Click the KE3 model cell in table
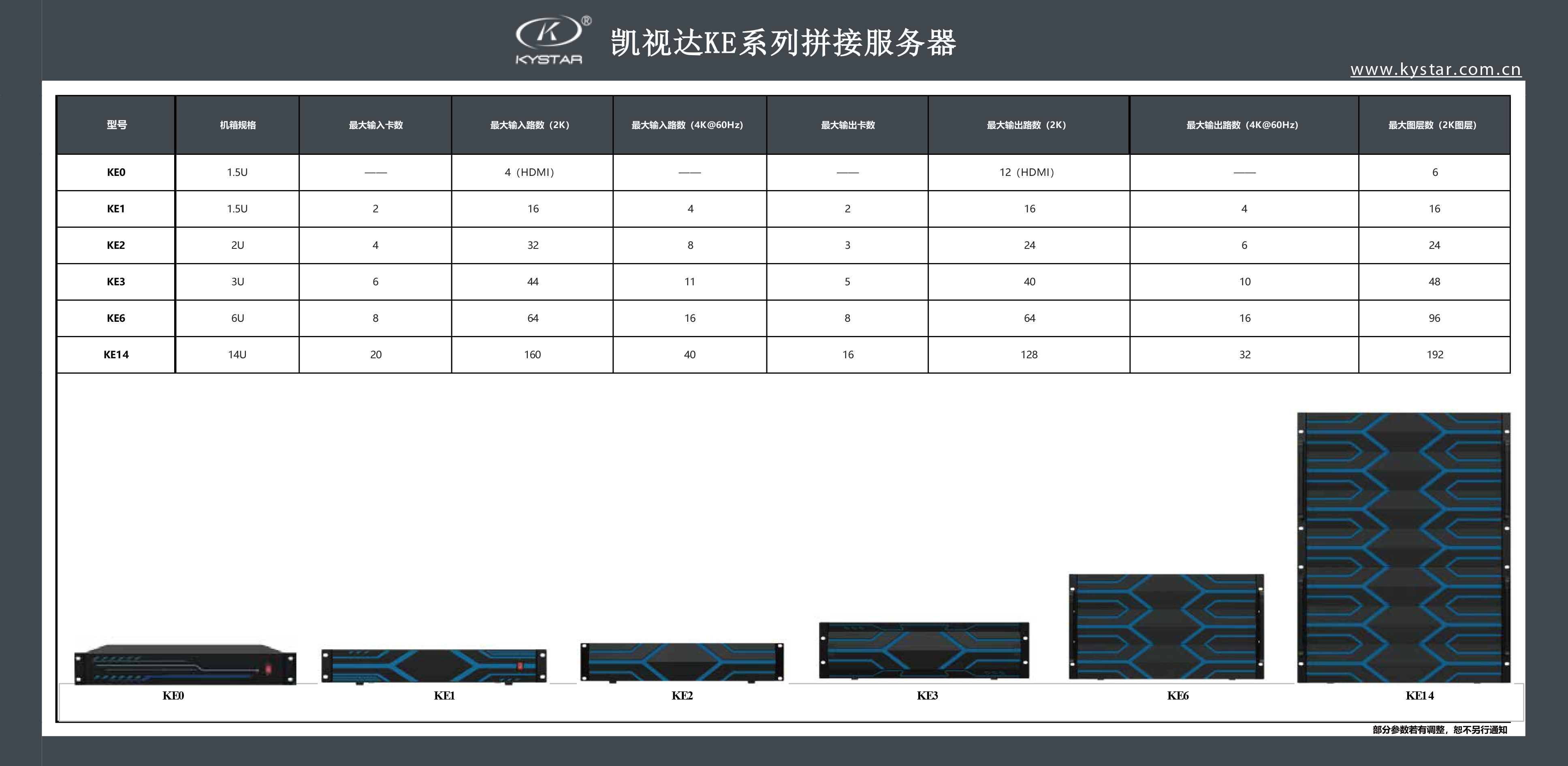Image resolution: width=1568 pixels, height=766 pixels. (116, 282)
